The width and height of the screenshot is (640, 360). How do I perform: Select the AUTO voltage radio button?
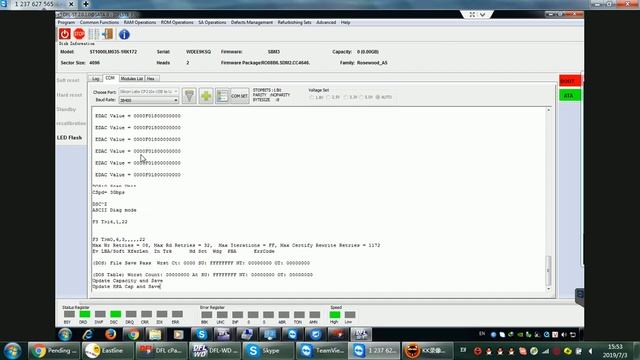tap(378, 97)
